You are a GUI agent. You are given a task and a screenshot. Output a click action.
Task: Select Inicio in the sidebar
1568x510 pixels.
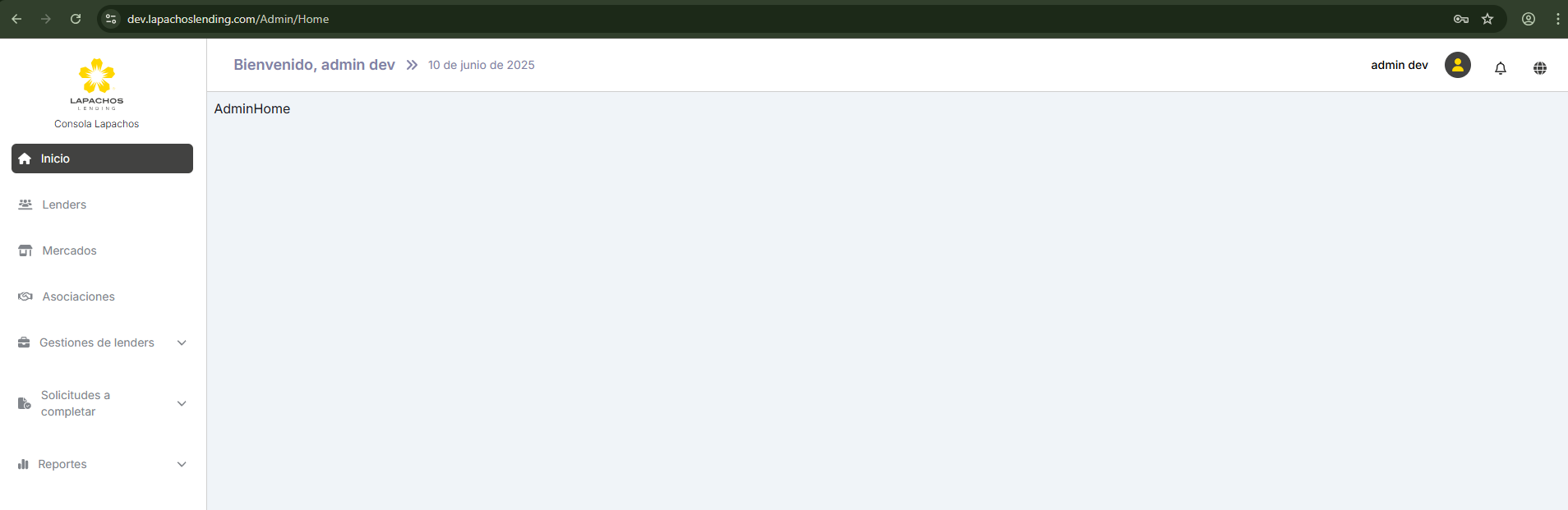102,159
